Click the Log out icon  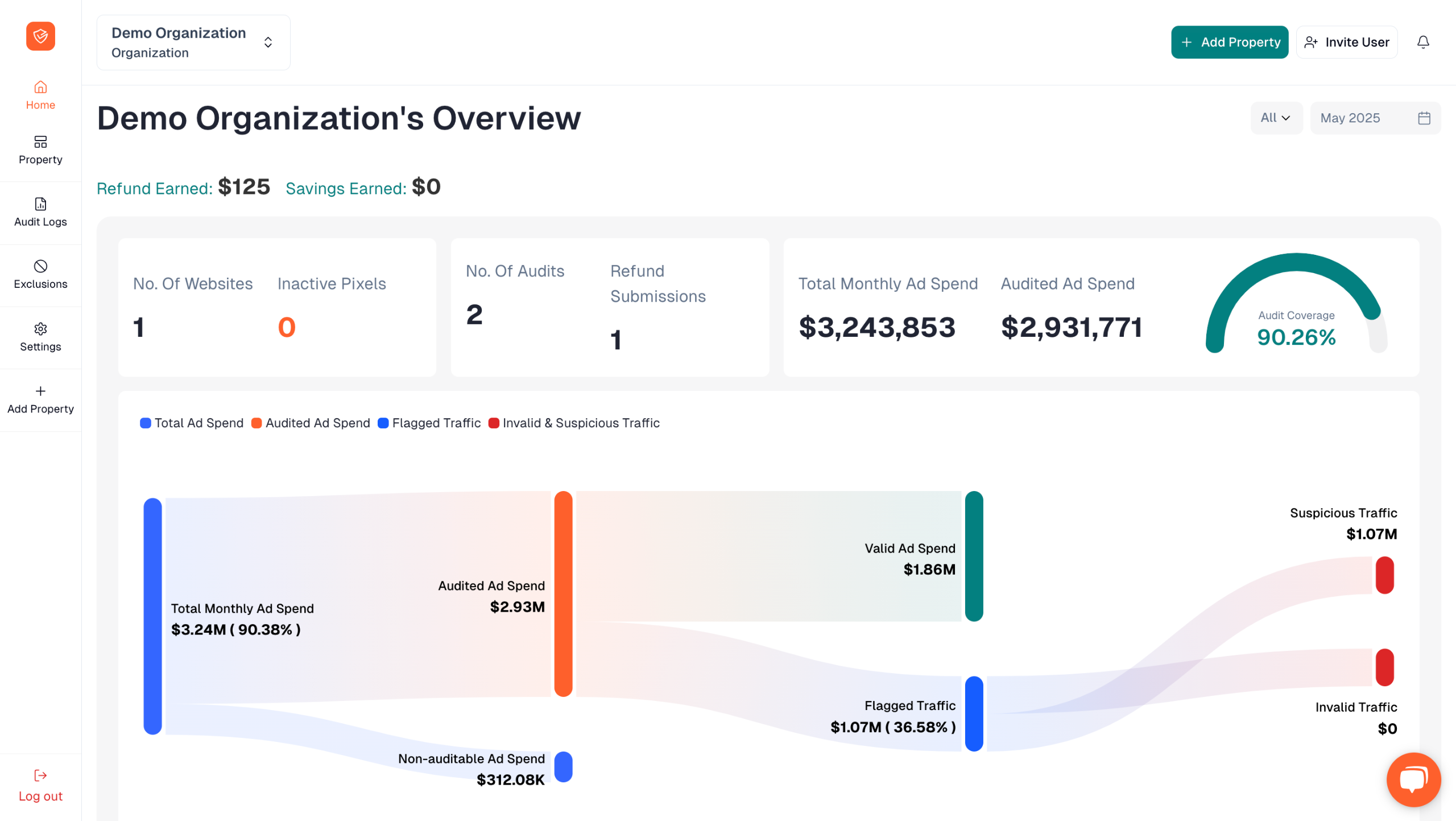point(40,775)
